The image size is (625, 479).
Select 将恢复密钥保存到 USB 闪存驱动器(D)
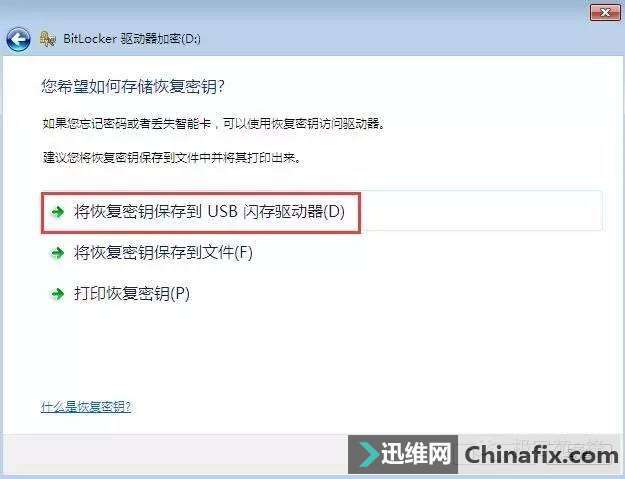(209, 212)
